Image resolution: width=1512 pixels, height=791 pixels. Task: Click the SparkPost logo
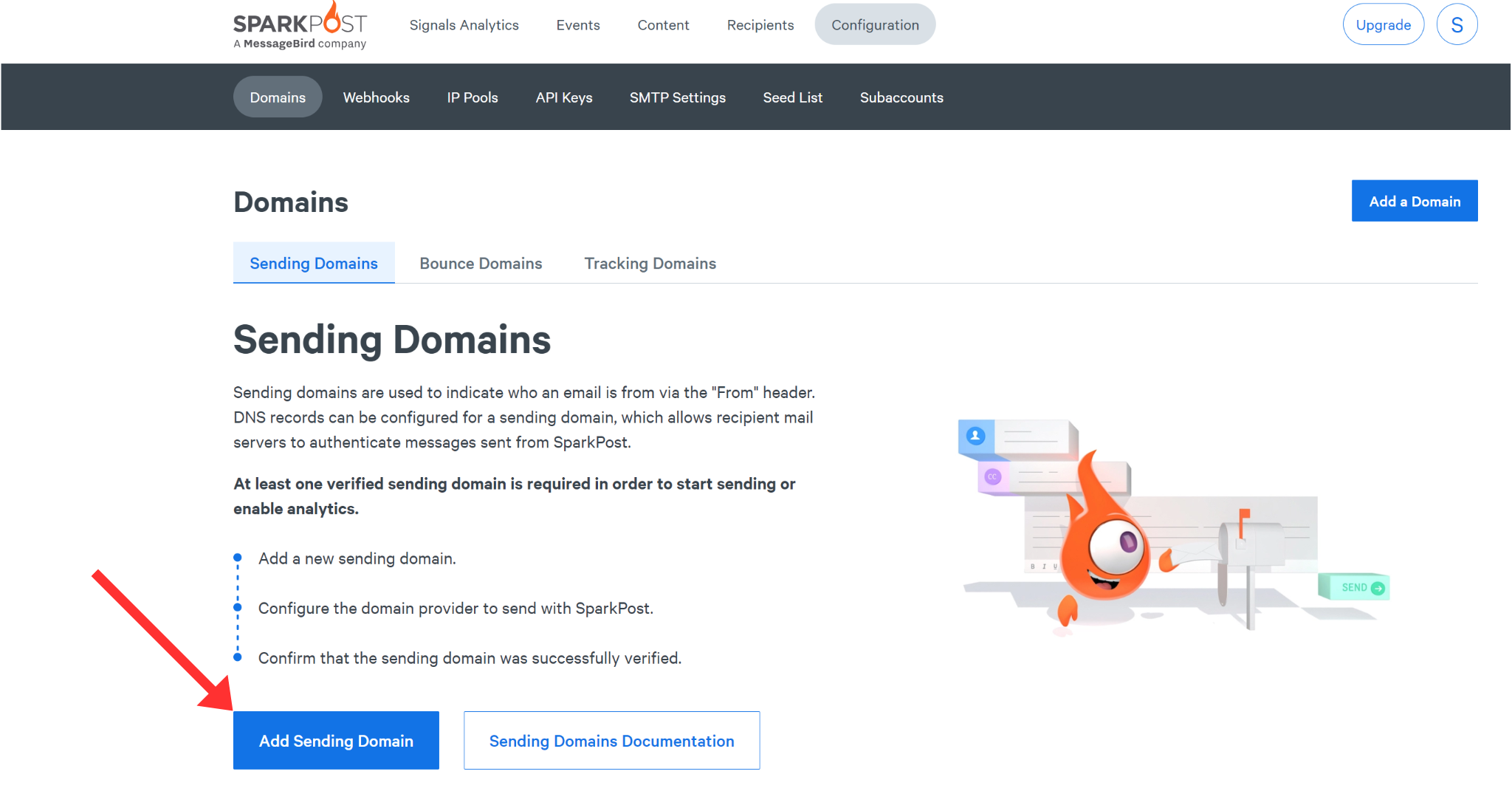click(x=300, y=25)
